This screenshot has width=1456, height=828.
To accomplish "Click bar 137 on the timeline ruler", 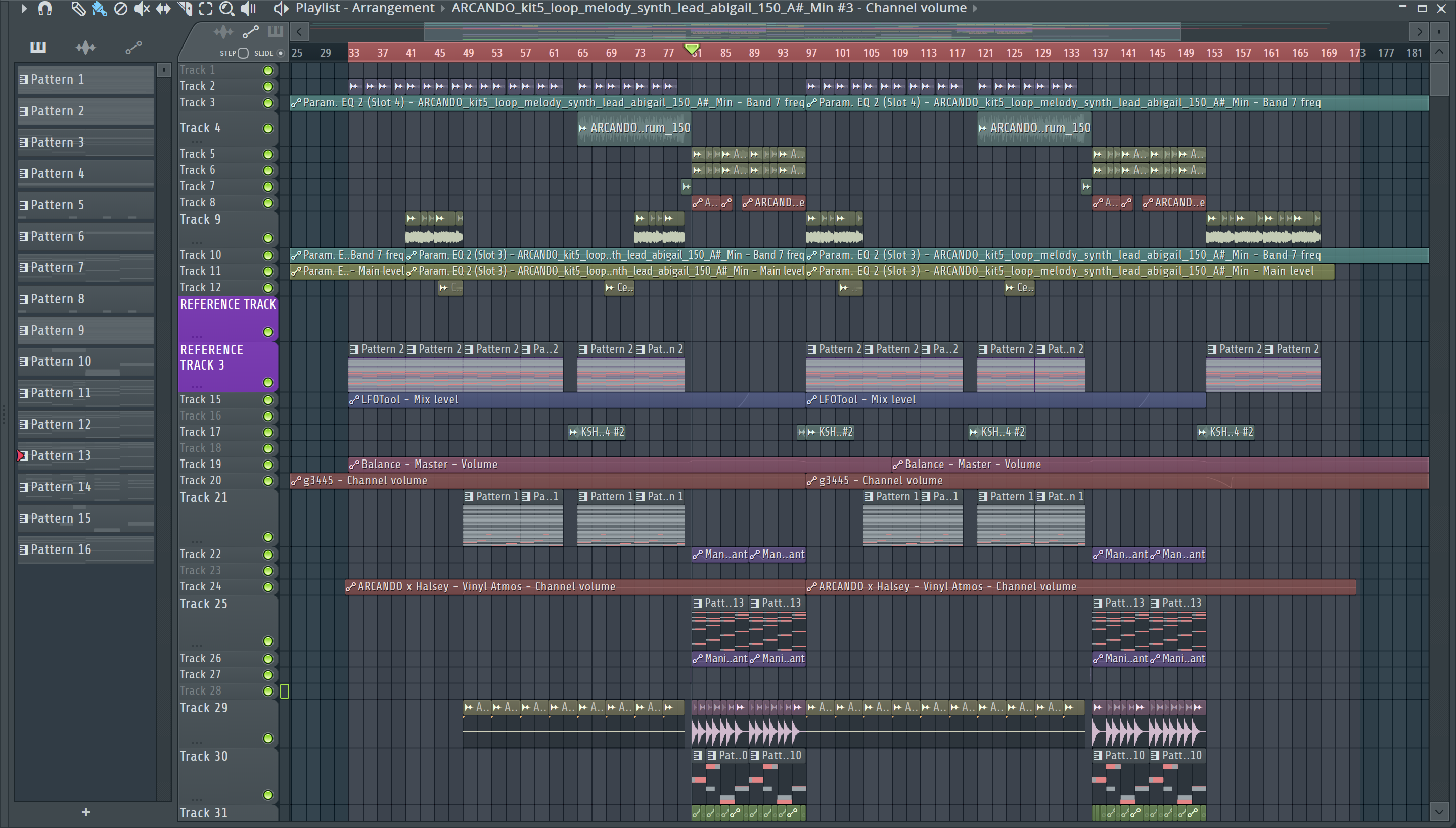I will 1100,53.
